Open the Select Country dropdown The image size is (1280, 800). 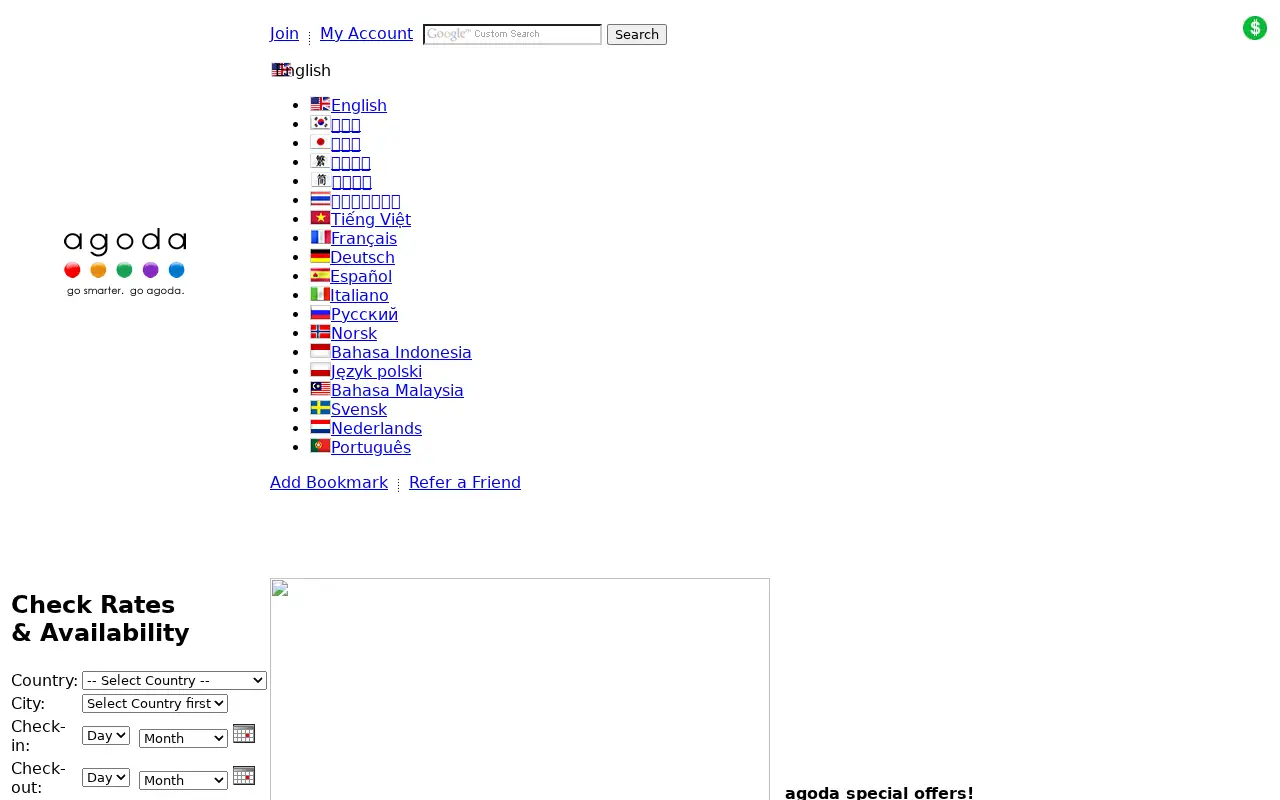click(x=174, y=680)
